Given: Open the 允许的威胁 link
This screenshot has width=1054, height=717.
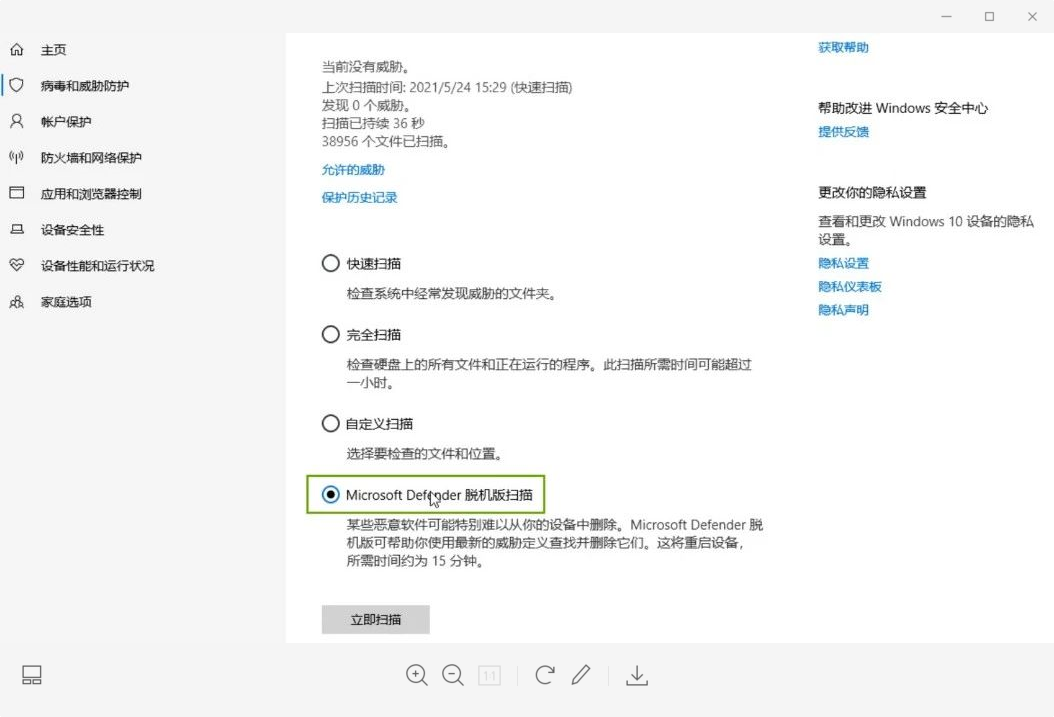Looking at the screenshot, I should 353,169.
